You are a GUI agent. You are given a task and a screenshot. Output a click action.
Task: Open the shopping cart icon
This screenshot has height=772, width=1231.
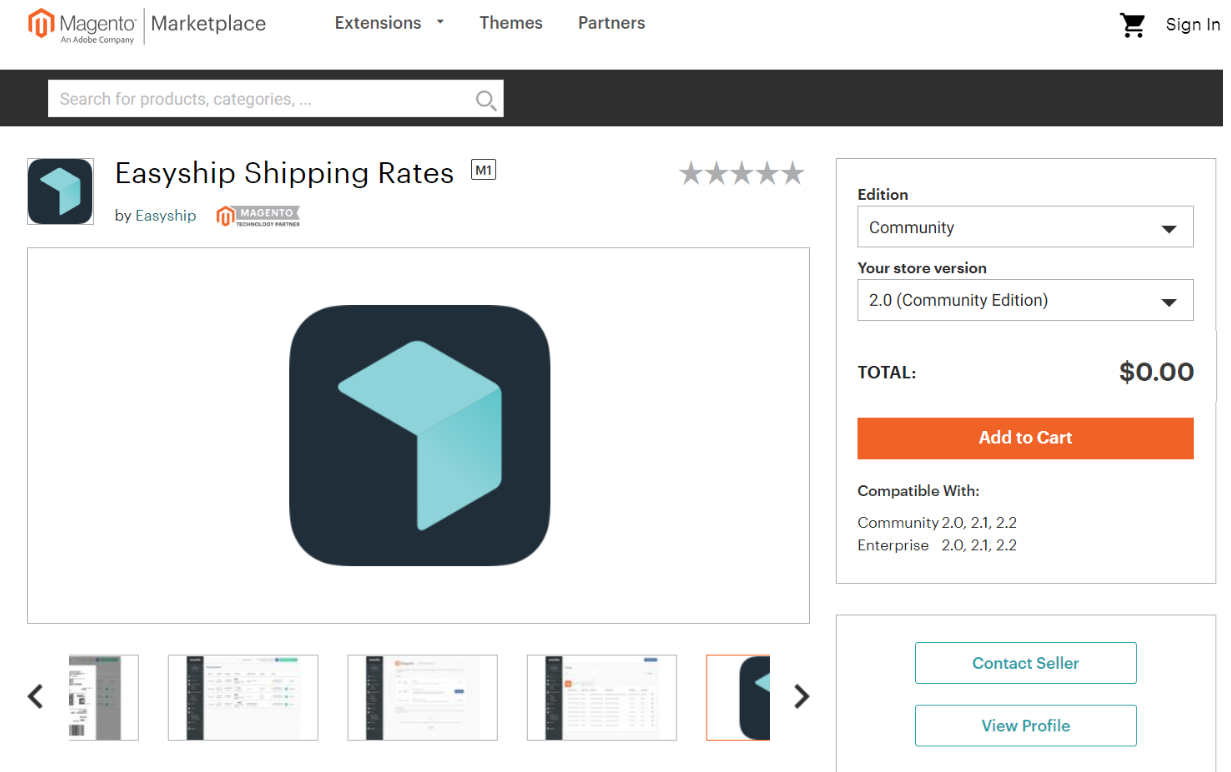click(1132, 25)
